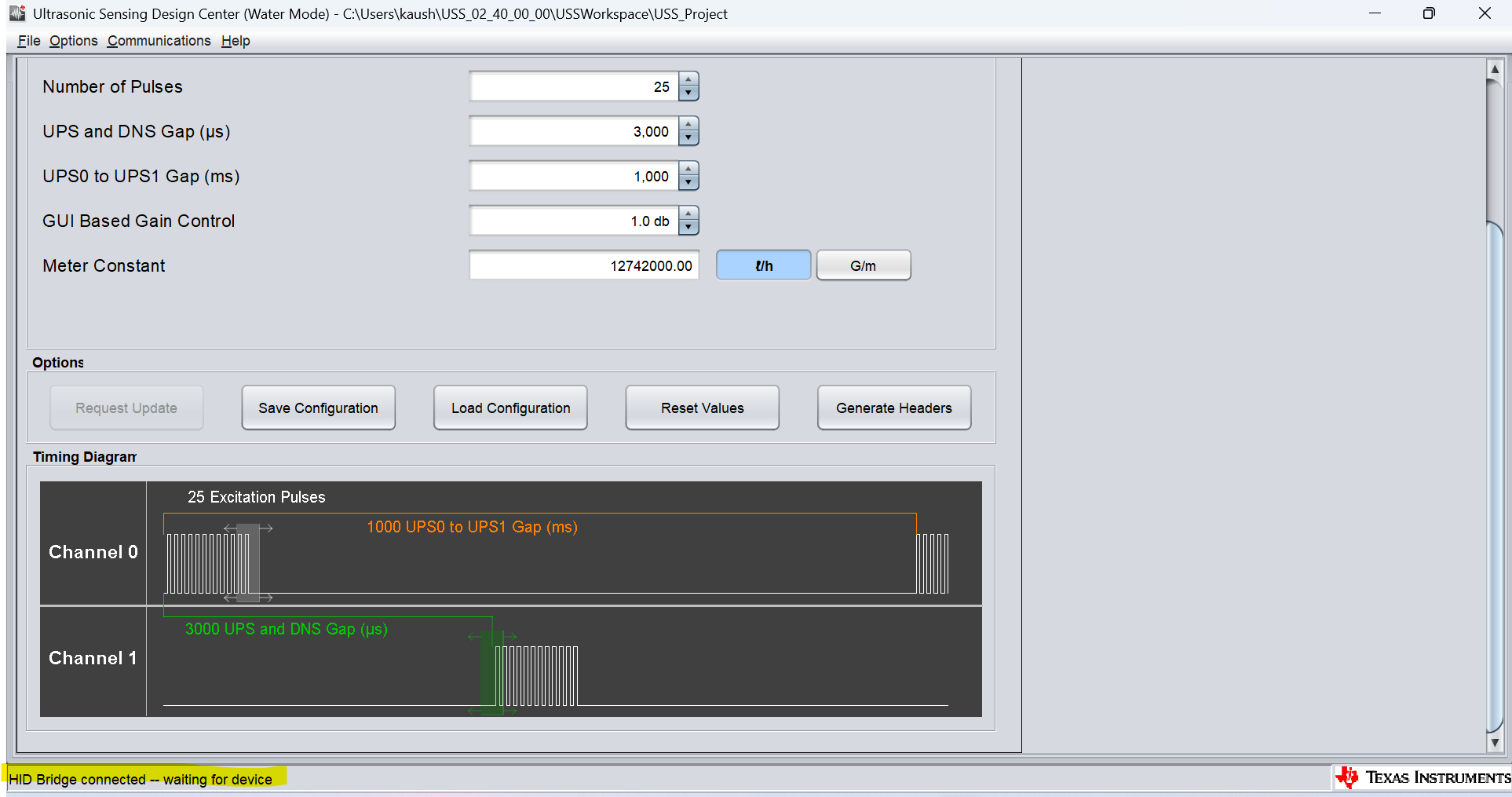Increment UPS and DNS Gap value

(x=688, y=124)
